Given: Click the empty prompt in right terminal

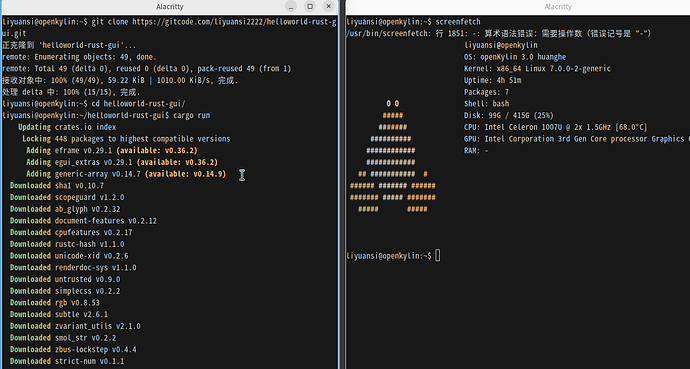Looking at the screenshot, I should tap(393, 256).
